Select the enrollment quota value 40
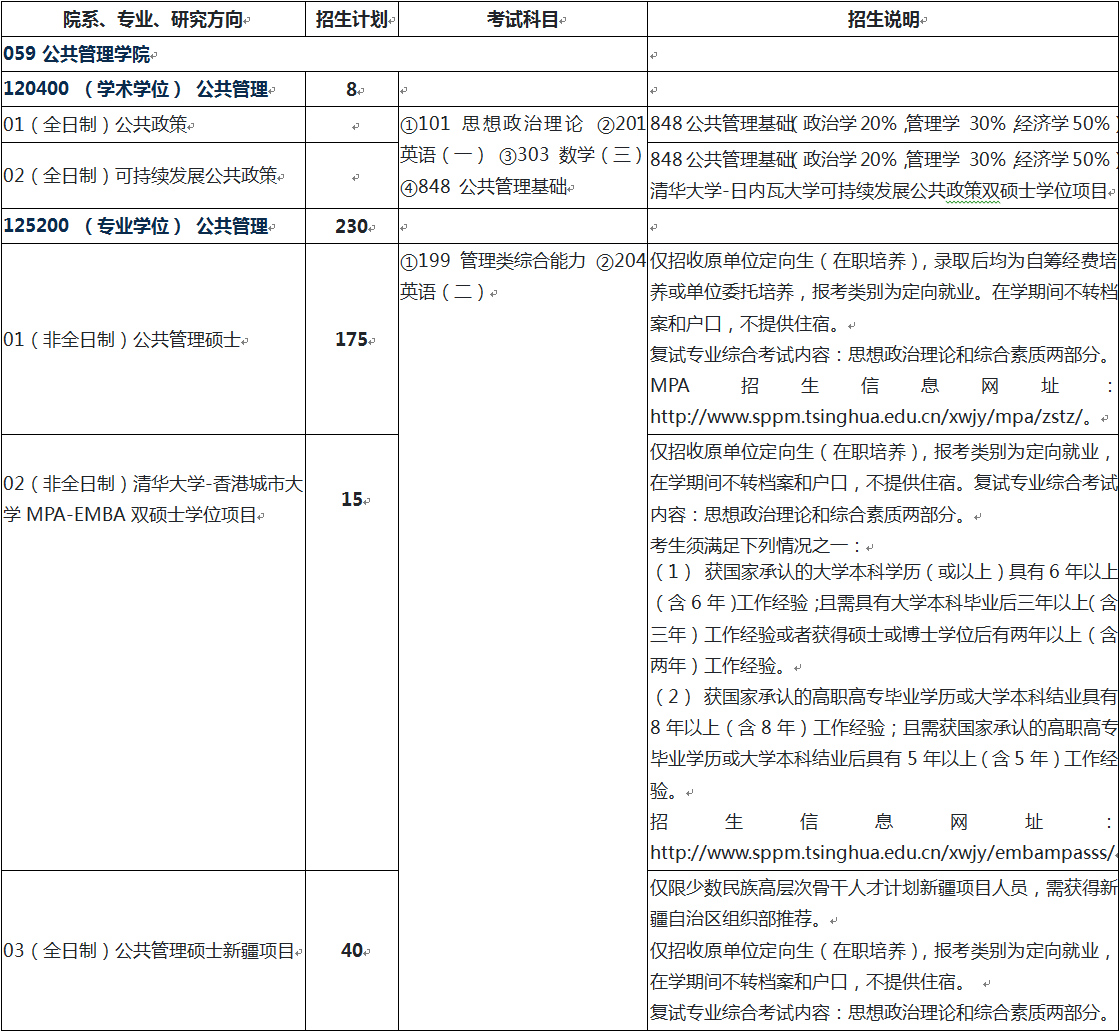Screen dimensions: 1120x1032 pyautogui.click(x=351, y=951)
